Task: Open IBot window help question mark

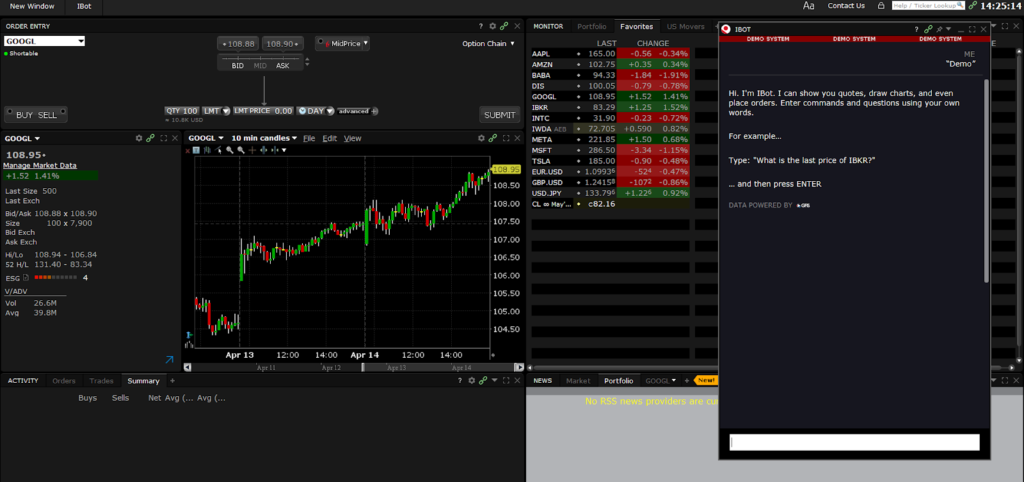Action: (x=916, y=29)
